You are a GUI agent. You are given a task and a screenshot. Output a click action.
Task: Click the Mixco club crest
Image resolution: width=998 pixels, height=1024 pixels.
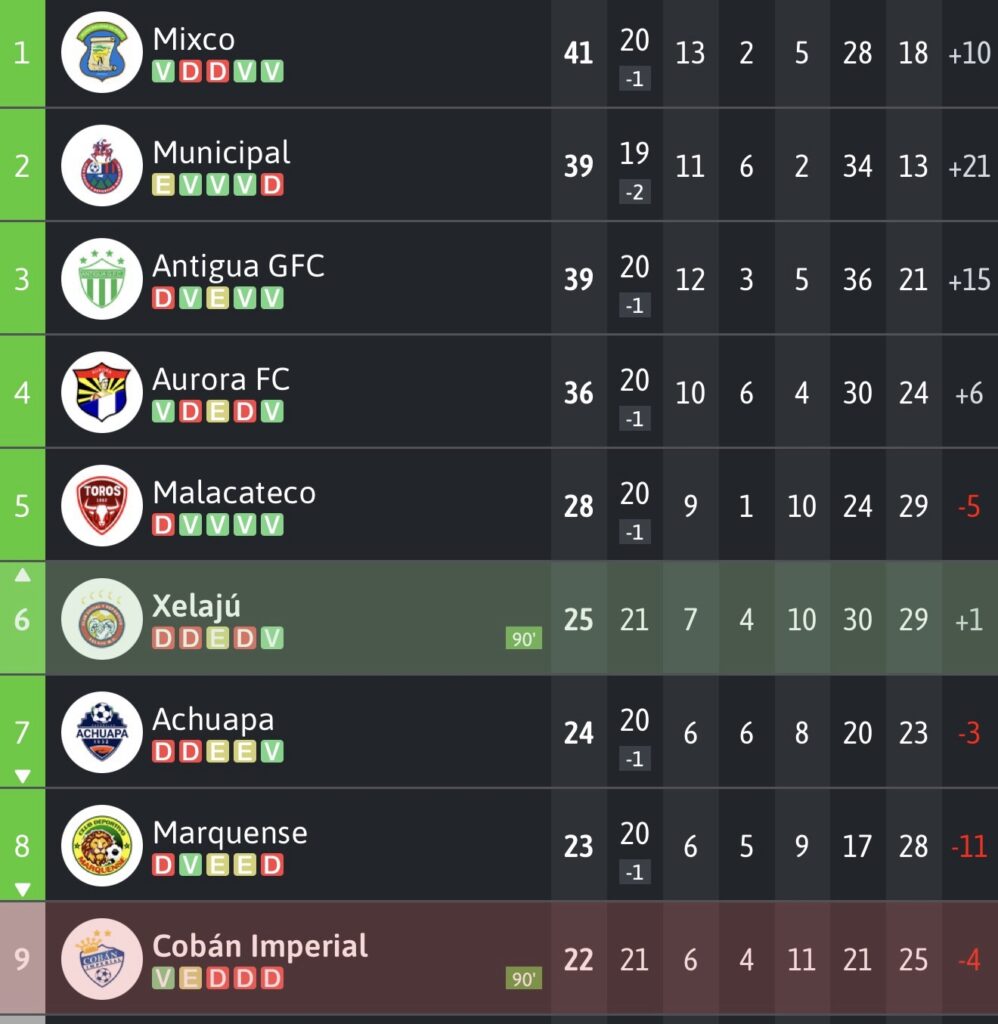pos(102,53)
